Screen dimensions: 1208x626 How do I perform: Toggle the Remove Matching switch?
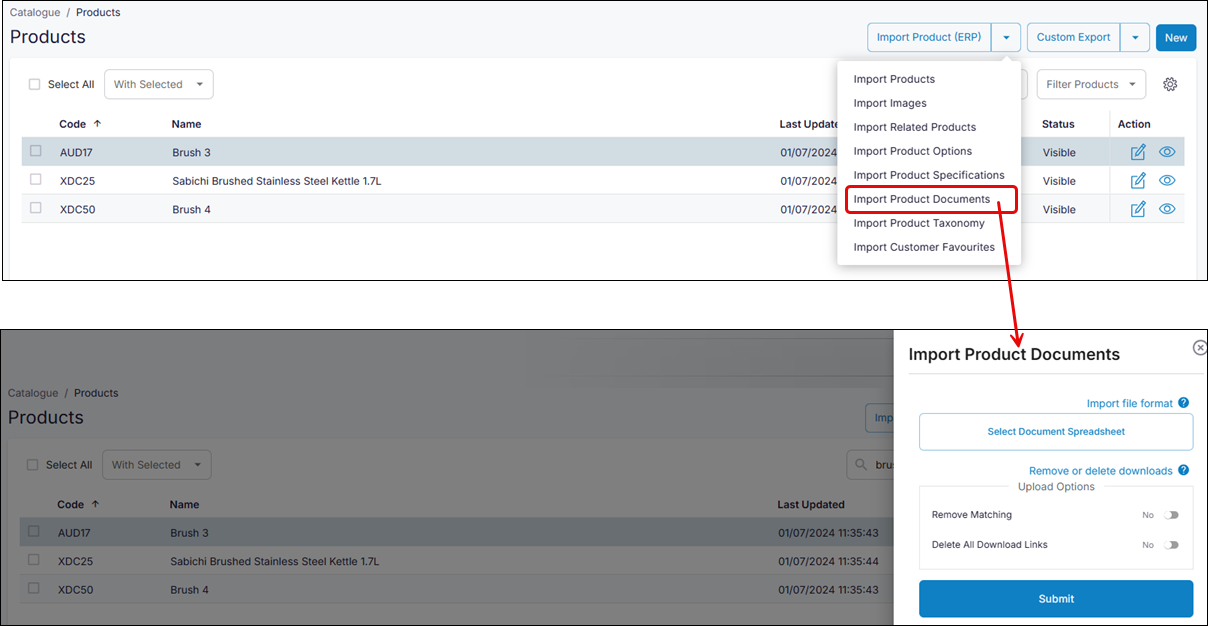point(1171,515)
